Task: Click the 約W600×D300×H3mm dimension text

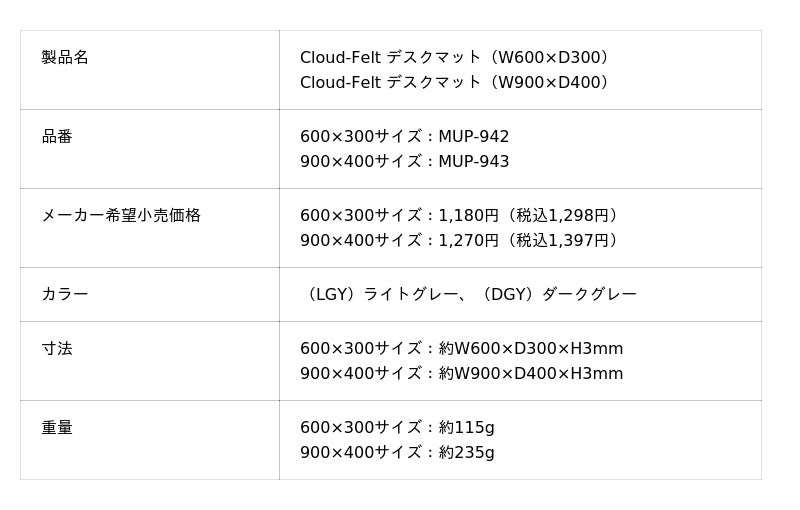Action: tap(530, 348)
